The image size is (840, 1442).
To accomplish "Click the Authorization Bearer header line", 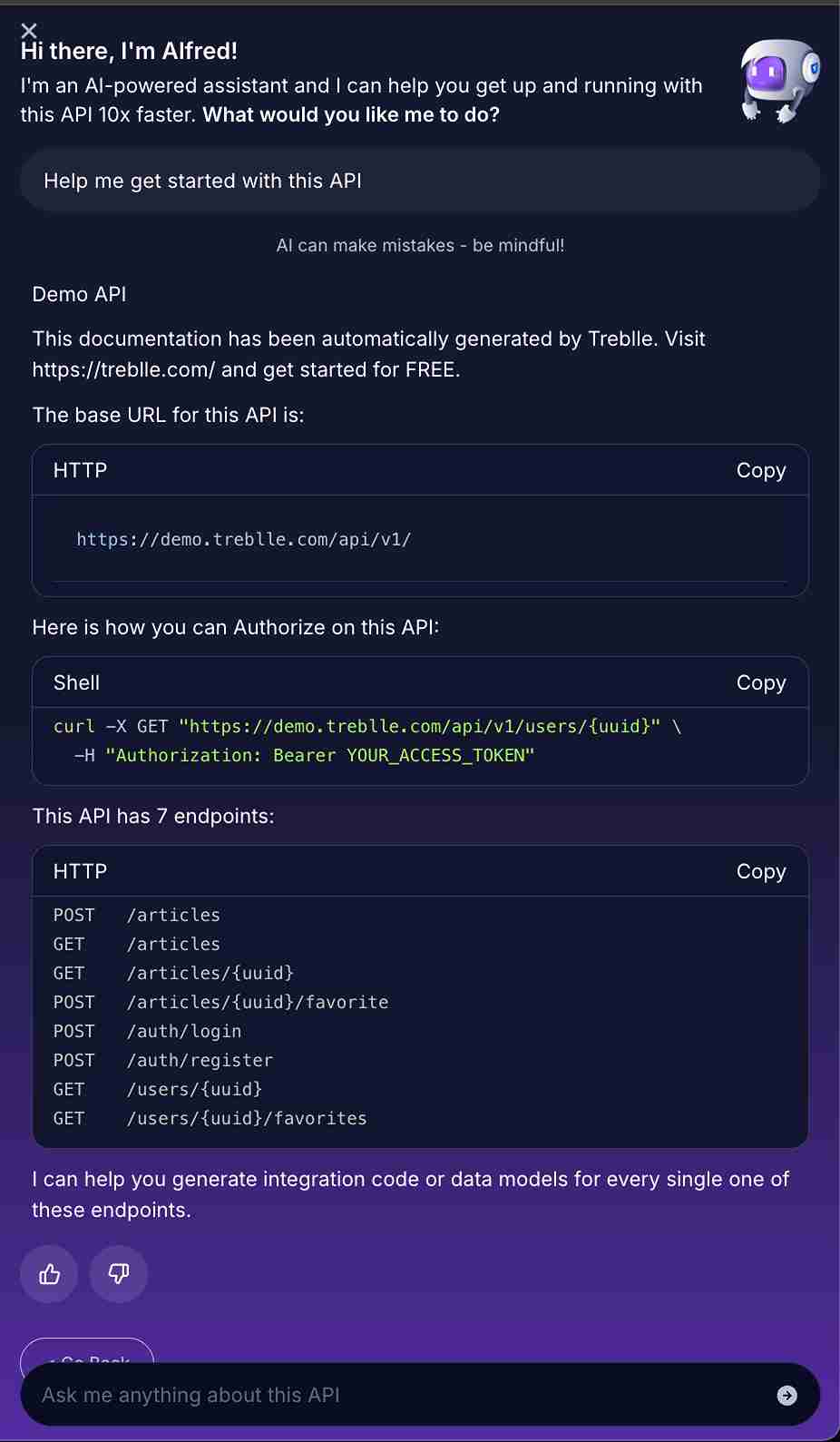I will pyautogui.click(x=305, y=756).
